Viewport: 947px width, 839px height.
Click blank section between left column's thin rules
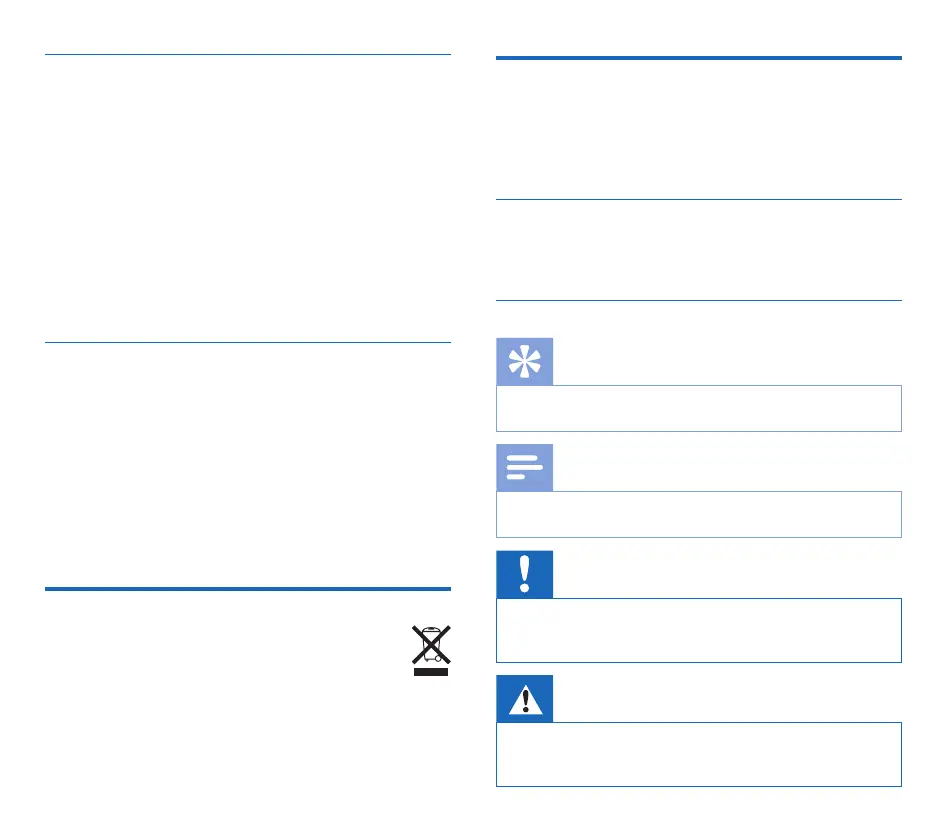click(x=248, y=198)
